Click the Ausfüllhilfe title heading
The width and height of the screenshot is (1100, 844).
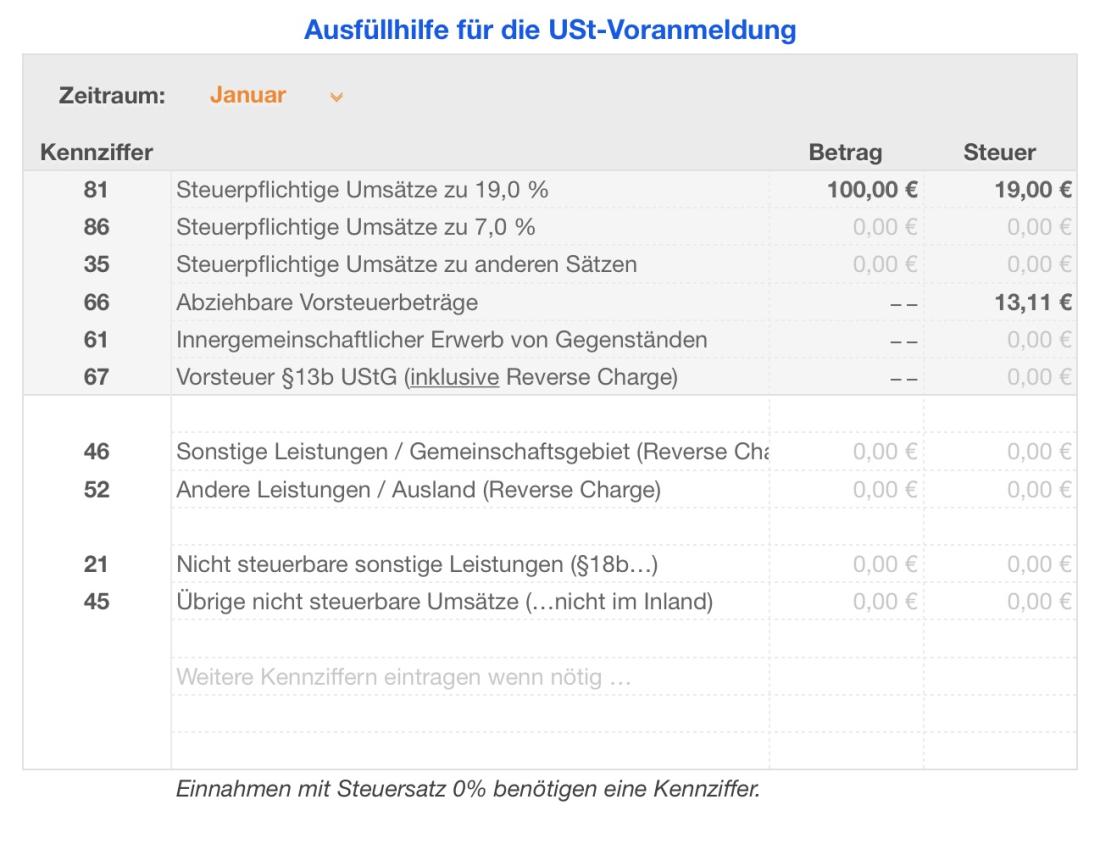click(x=550, y=30)
